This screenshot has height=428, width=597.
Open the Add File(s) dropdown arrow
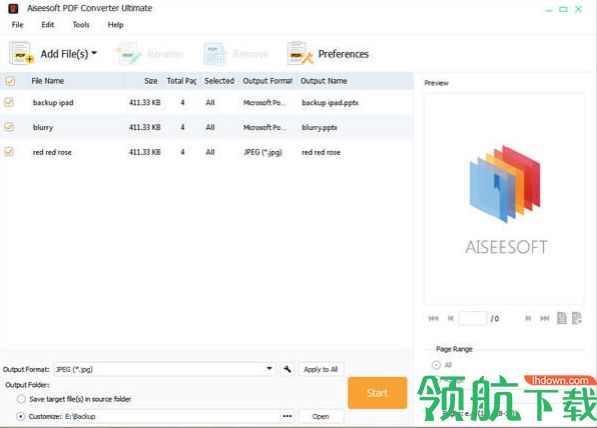[x=94, y=53]
